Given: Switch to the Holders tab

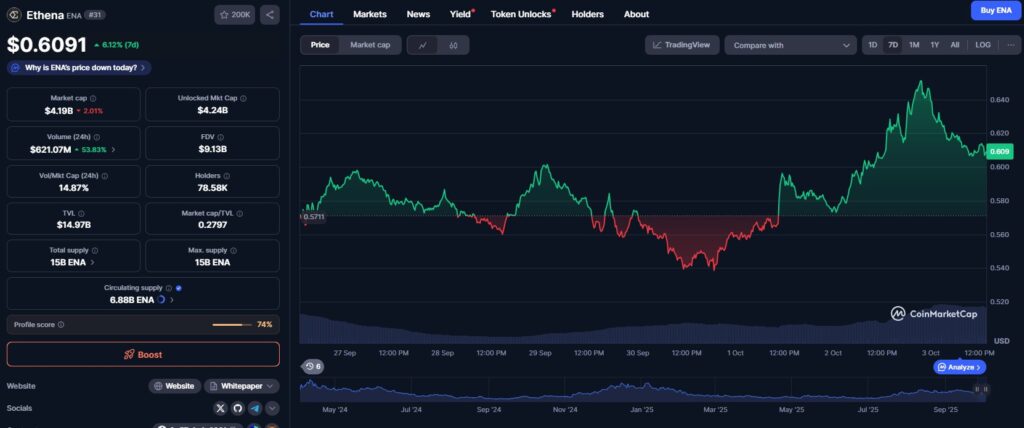Looking at the screenshot, I should click(587, 14).
